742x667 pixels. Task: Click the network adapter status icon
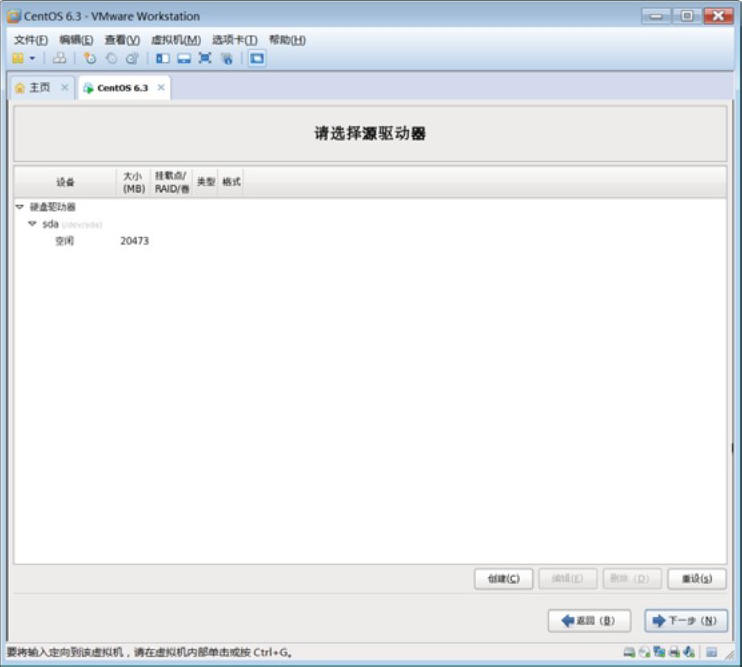pos(659,652)
